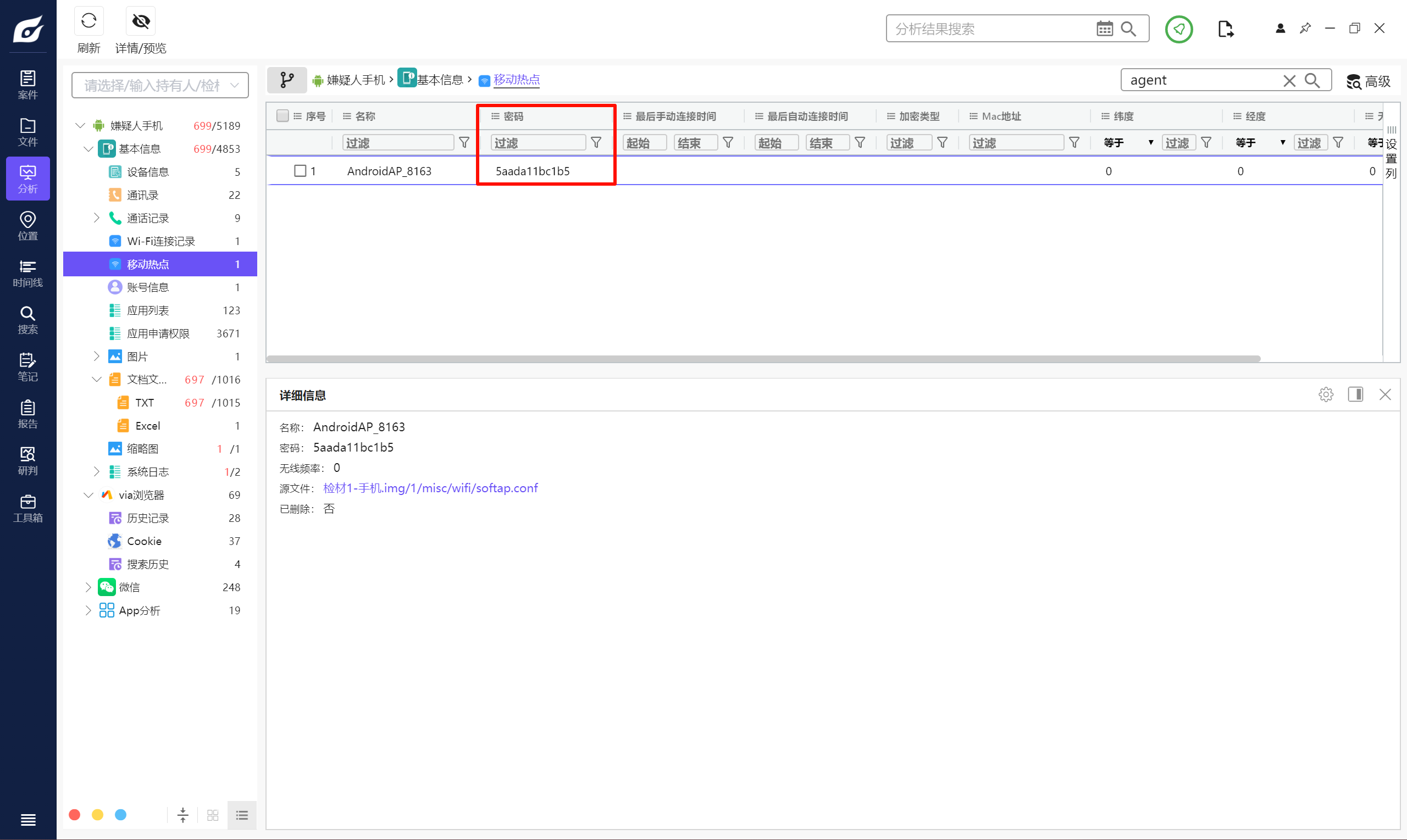Click the hamburger menu at sidebar bottom
This screenshot has width=1407, height=840.
click(27, 819)
